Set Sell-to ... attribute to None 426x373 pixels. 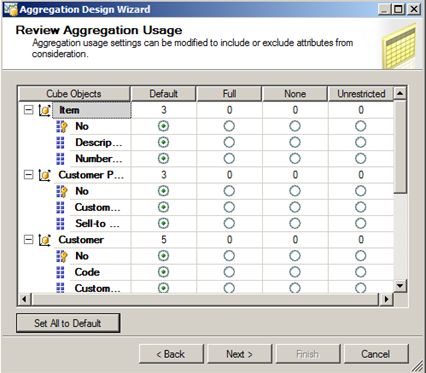click(x=295, y=223)
